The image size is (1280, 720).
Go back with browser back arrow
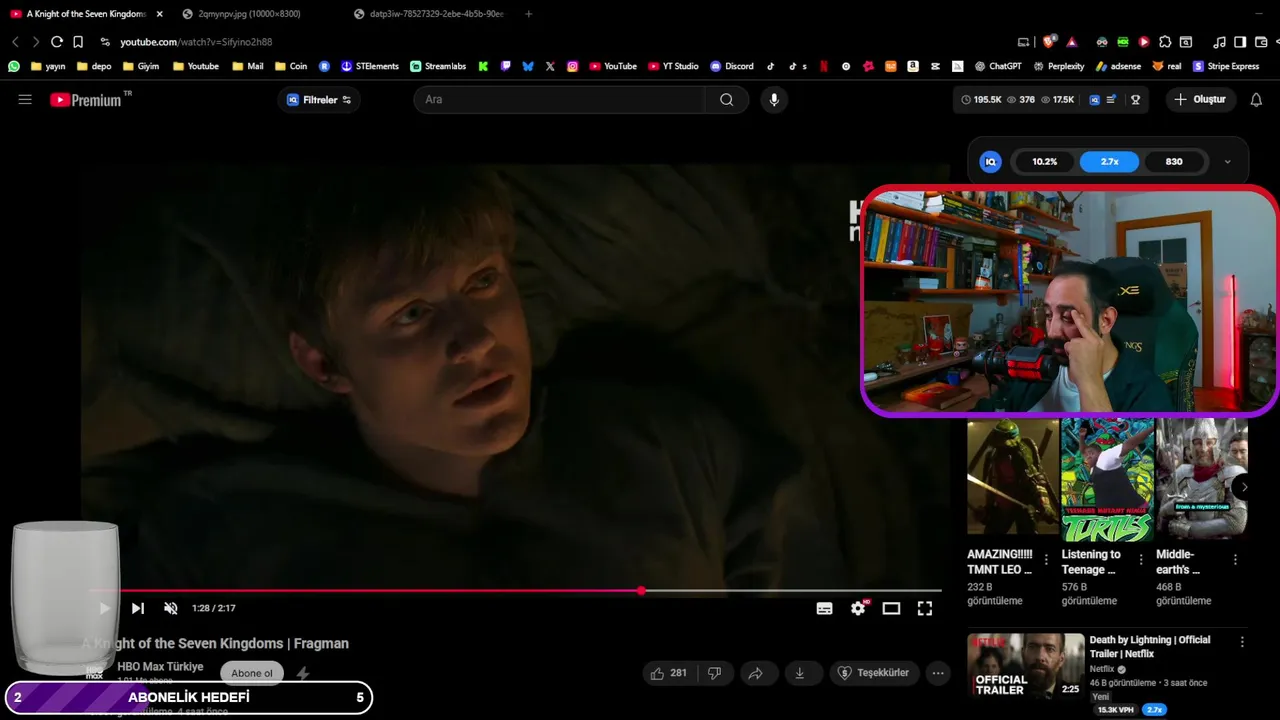(x=15, y=42)
